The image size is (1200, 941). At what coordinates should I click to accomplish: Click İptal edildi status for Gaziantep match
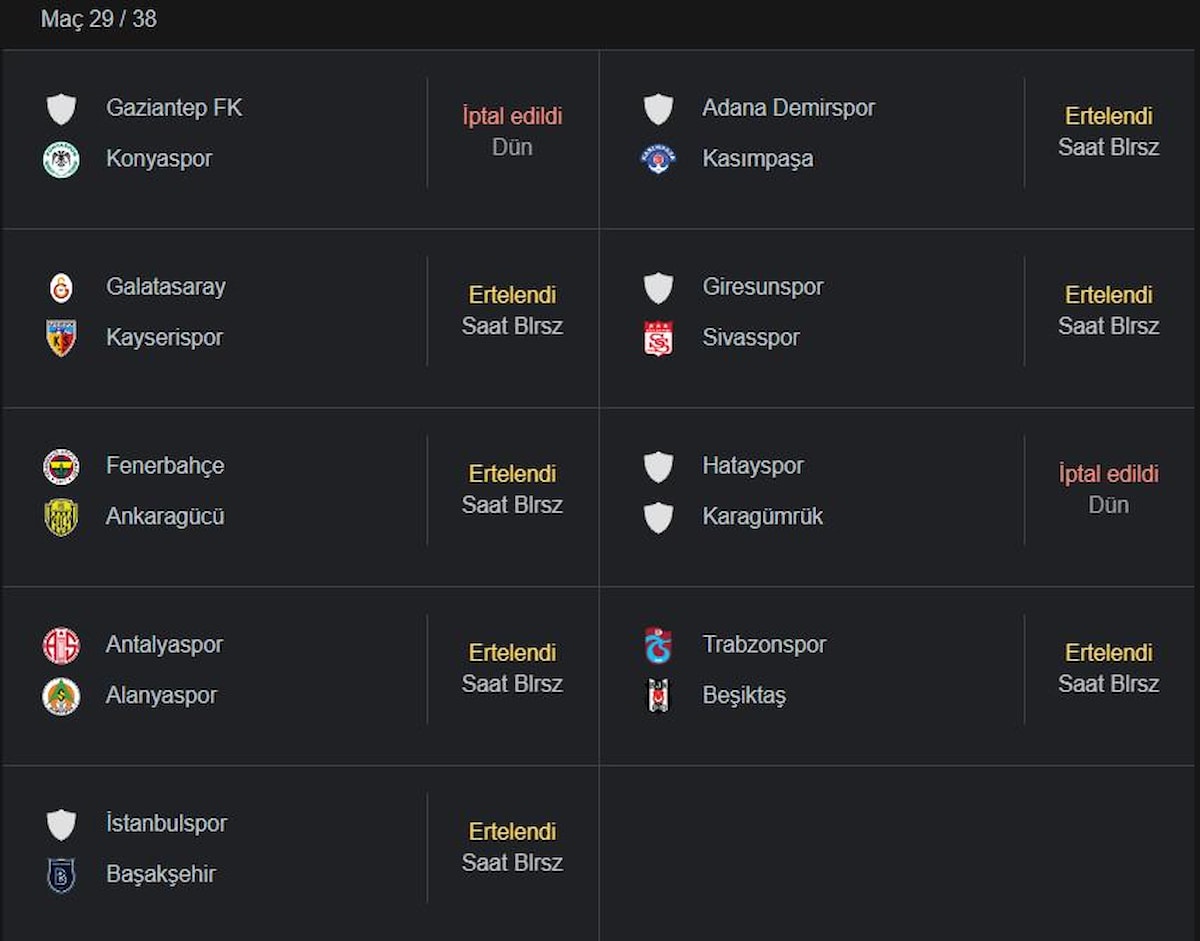click(x=512, y=116)
